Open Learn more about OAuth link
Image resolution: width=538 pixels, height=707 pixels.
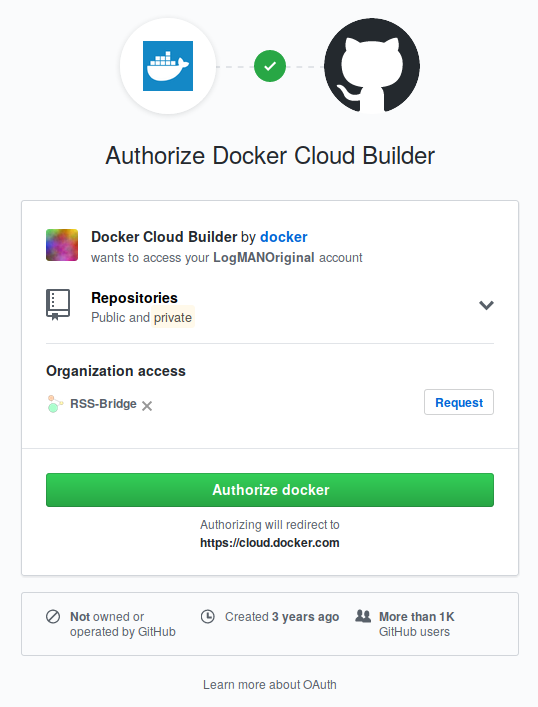coord(270,684)
